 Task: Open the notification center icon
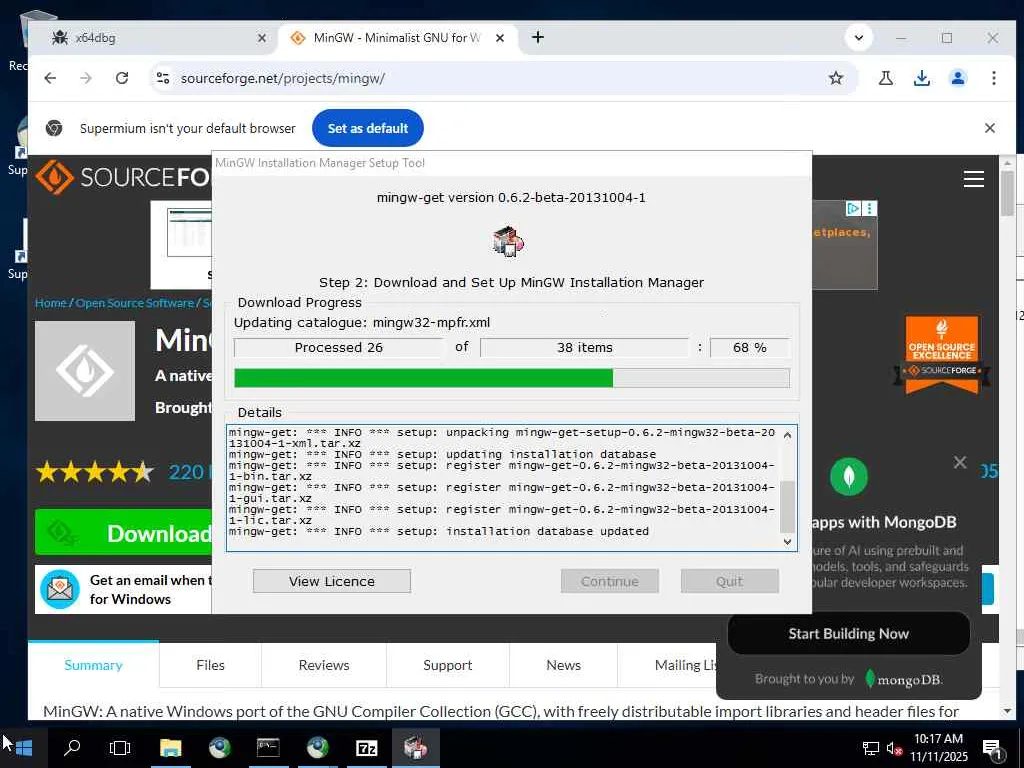992,749
